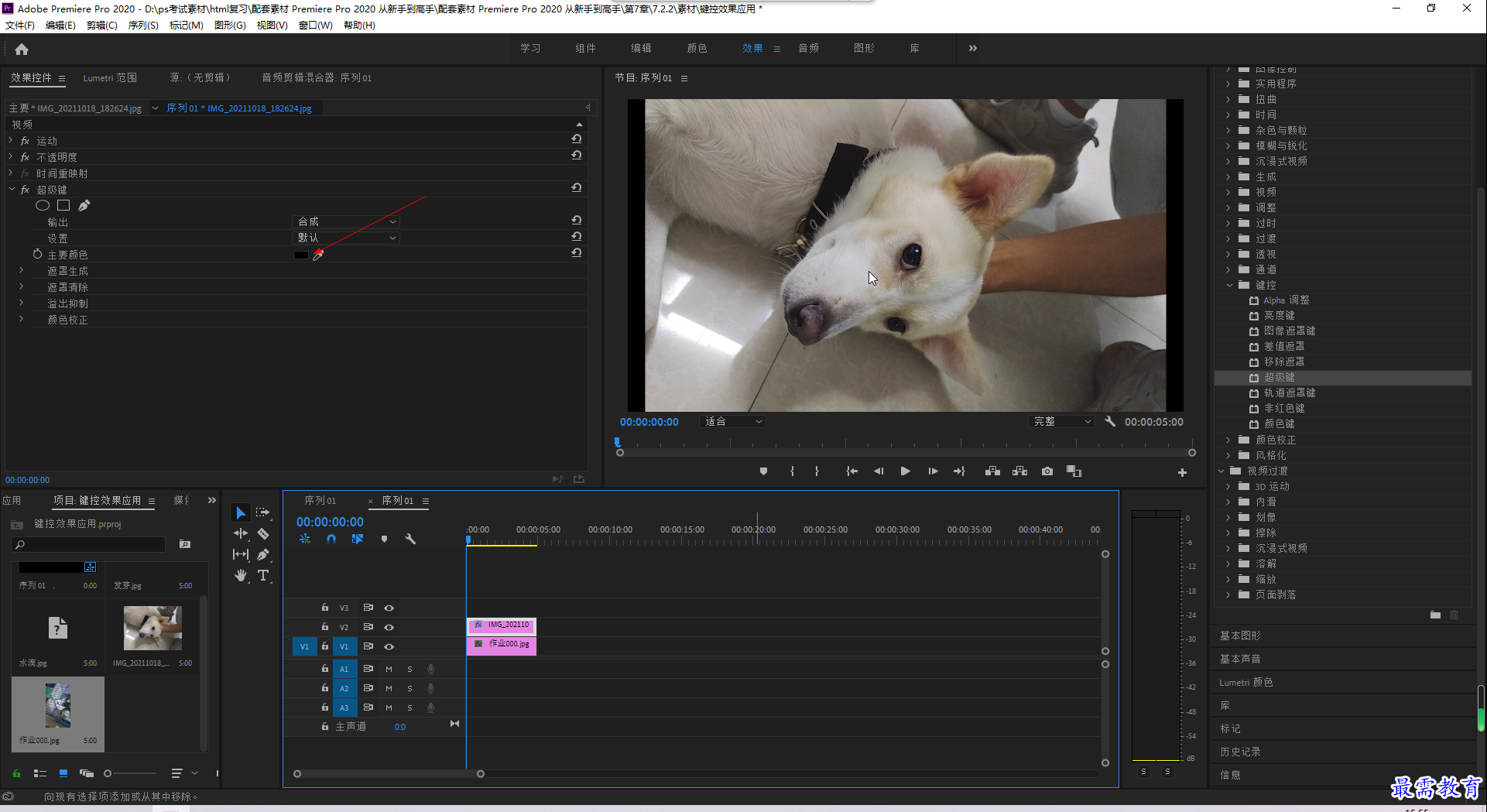Open the playback resolution dropdown 完整

pos(1062,422)
